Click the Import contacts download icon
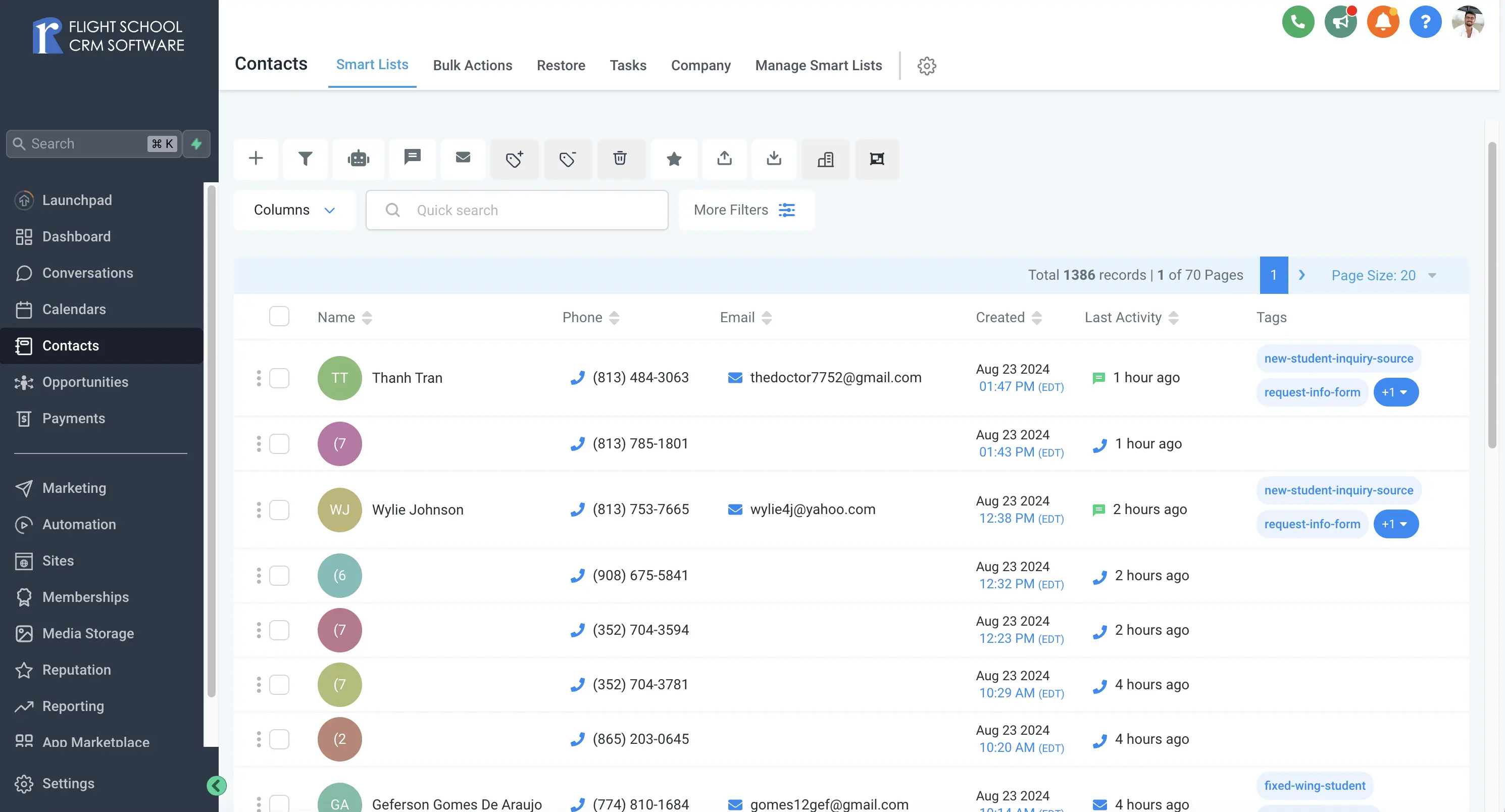Image resolution: width=1505 pixels, height=812 pixels. tap(774, 159)
